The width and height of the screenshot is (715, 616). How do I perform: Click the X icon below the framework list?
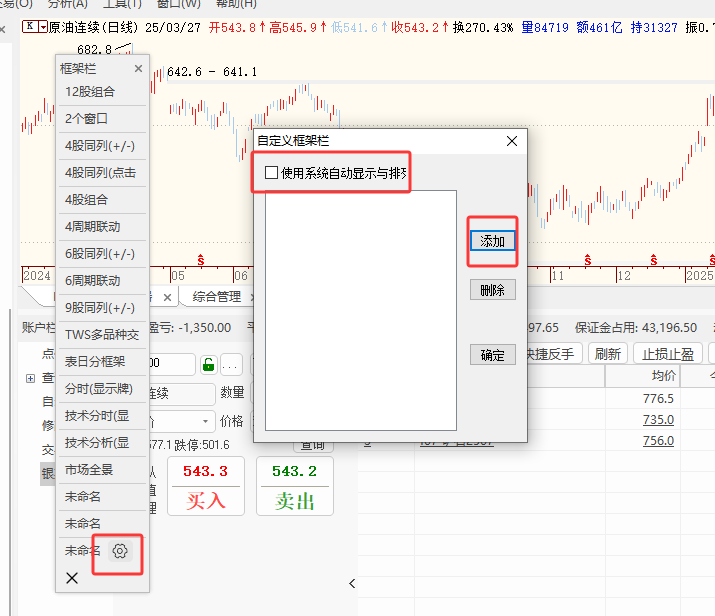coord(72,578)
